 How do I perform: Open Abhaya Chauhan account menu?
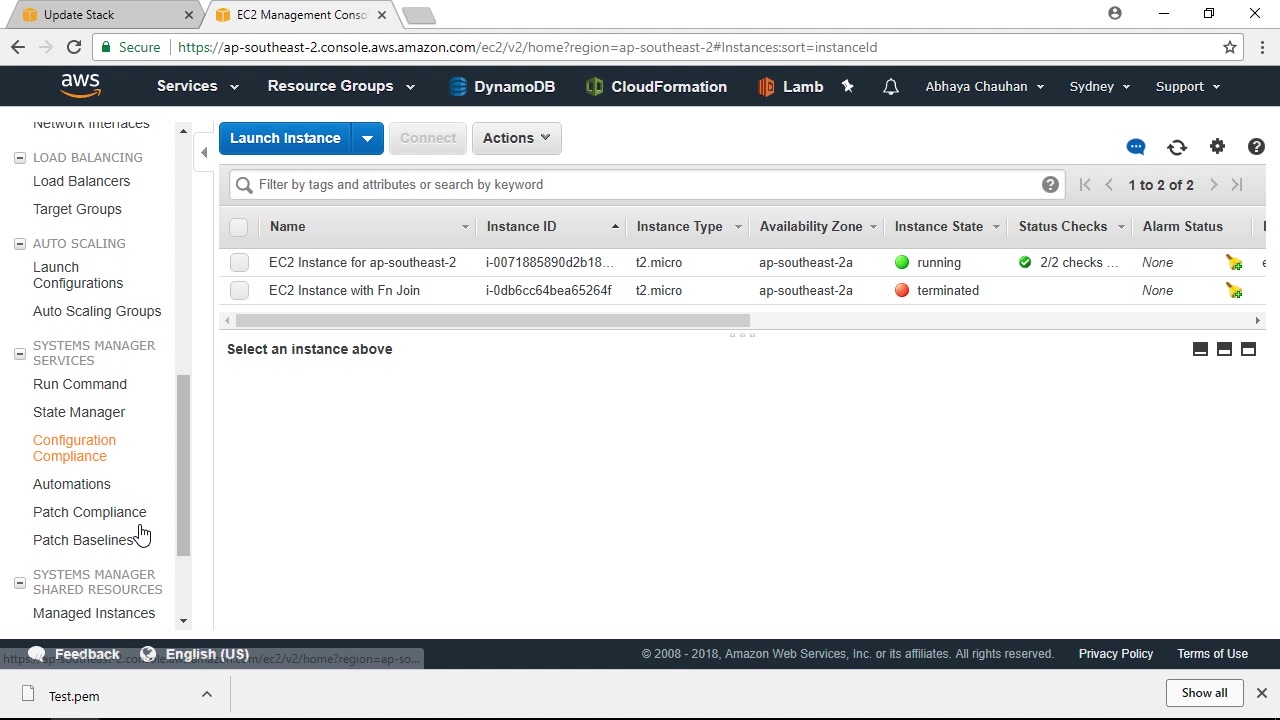coord(985,86)
